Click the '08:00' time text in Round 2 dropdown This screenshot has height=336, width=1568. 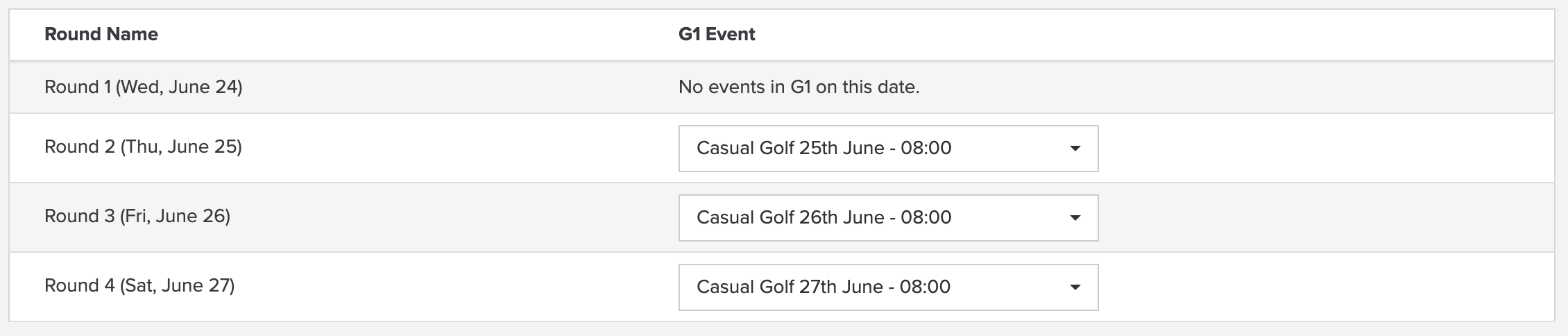926,148
